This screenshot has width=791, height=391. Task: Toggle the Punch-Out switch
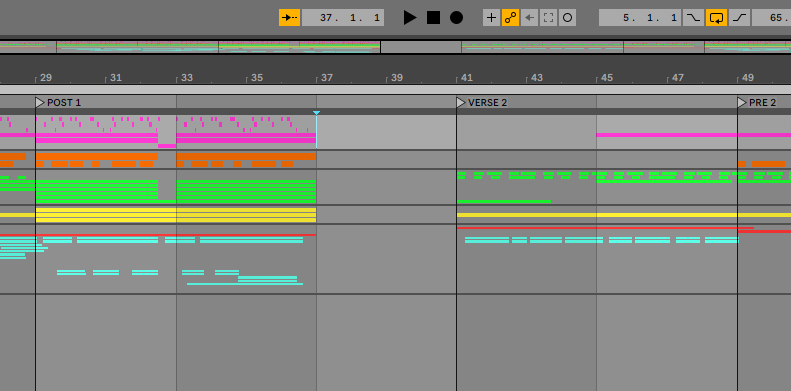pyautogui.click(x=740, y=18)
